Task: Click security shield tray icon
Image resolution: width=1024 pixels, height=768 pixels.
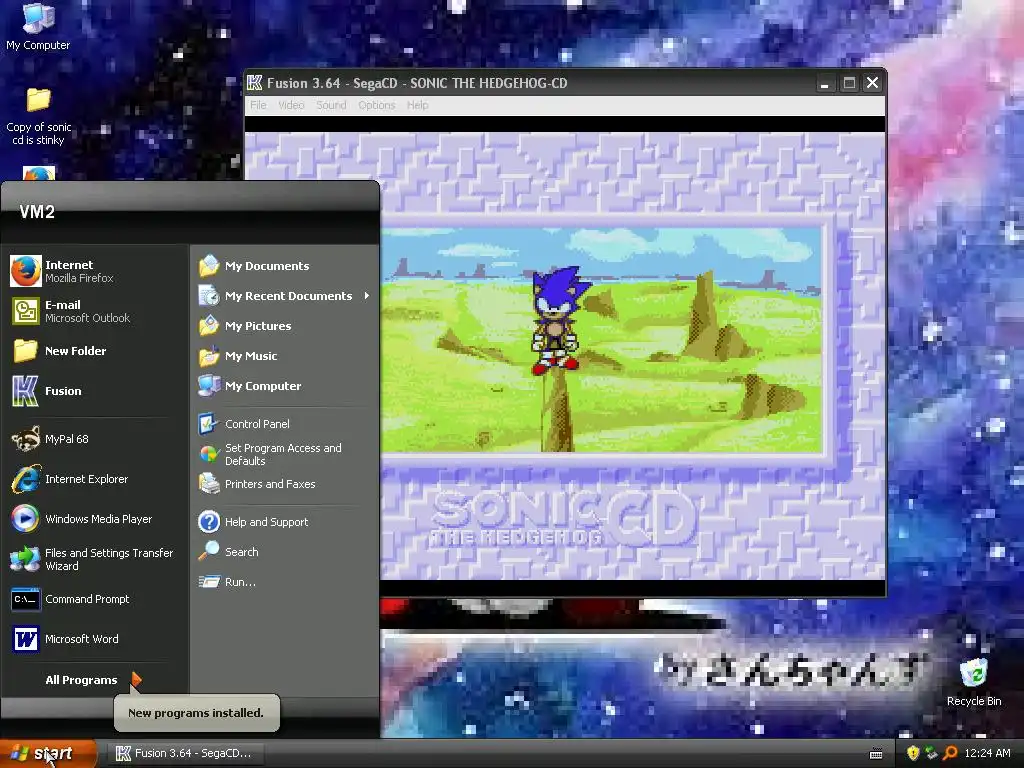Action: [912, 753]
